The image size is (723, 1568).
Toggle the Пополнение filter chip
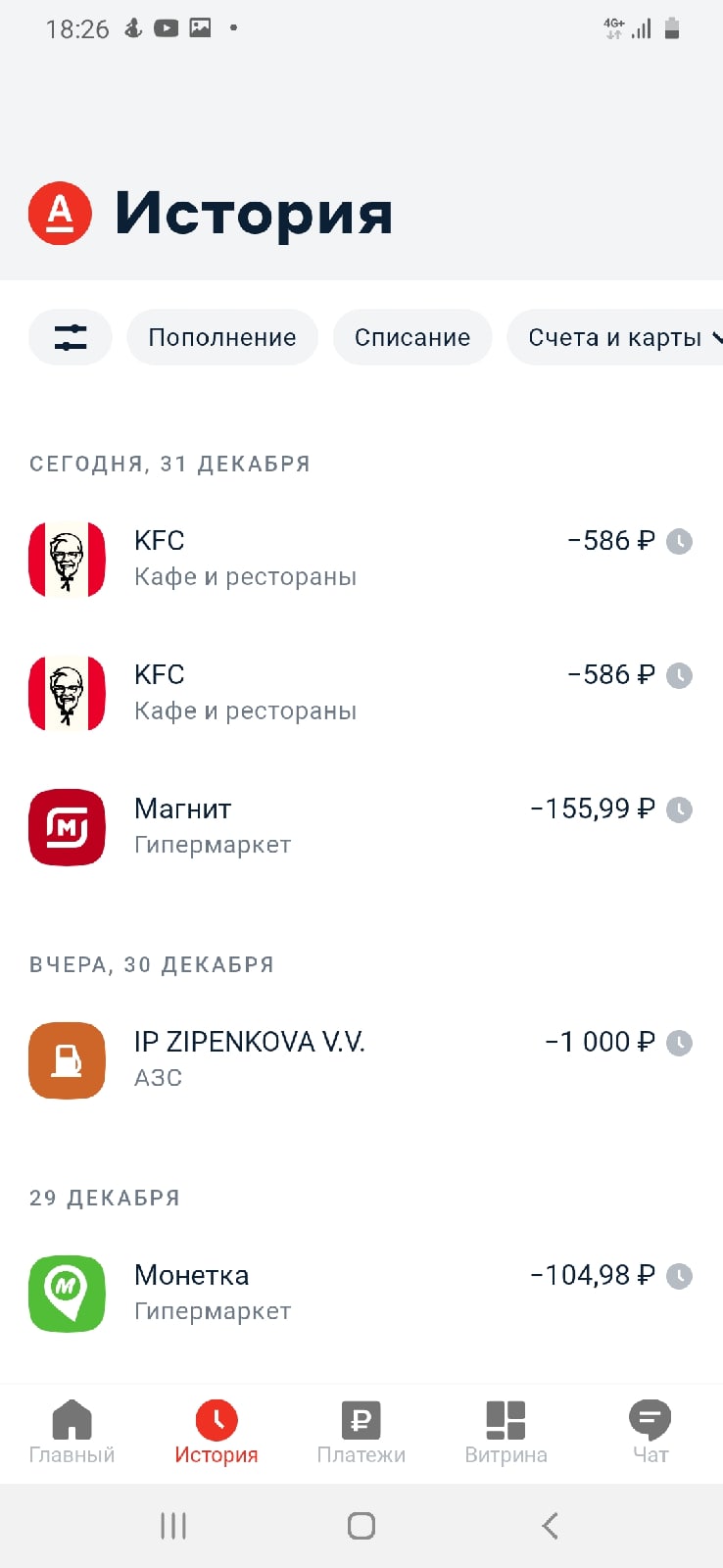point(222,337)
